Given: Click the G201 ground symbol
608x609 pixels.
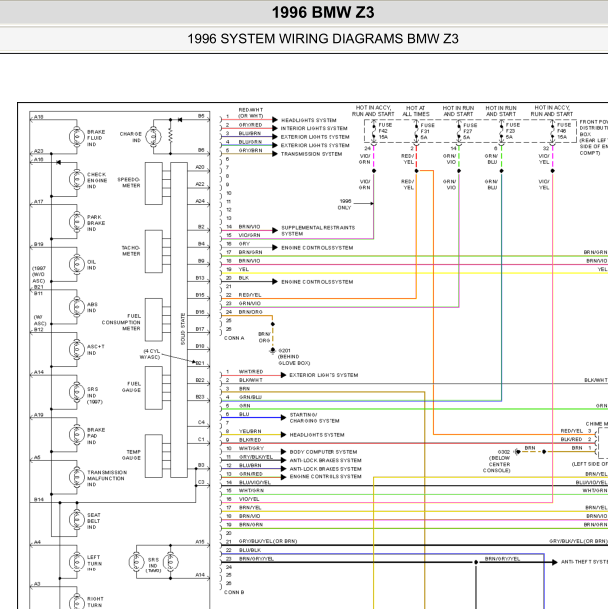Looking at the screenshot, I should 273,350.
